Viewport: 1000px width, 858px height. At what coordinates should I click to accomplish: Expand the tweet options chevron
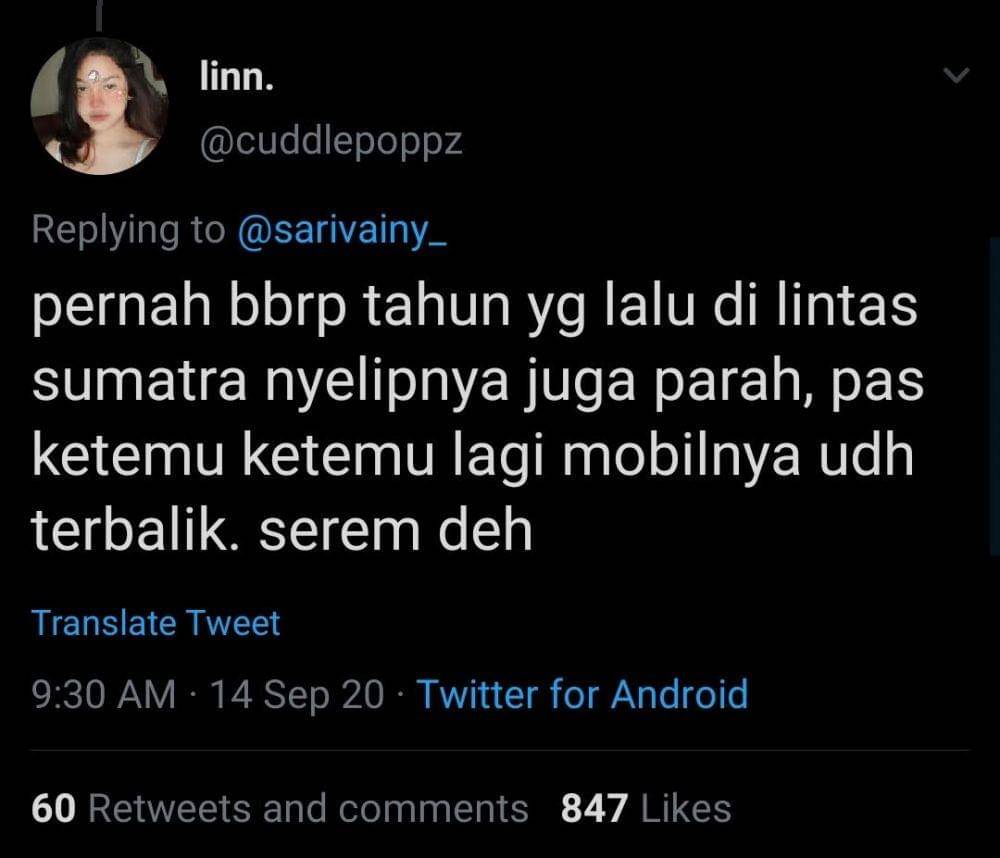(x=956, y=75)
